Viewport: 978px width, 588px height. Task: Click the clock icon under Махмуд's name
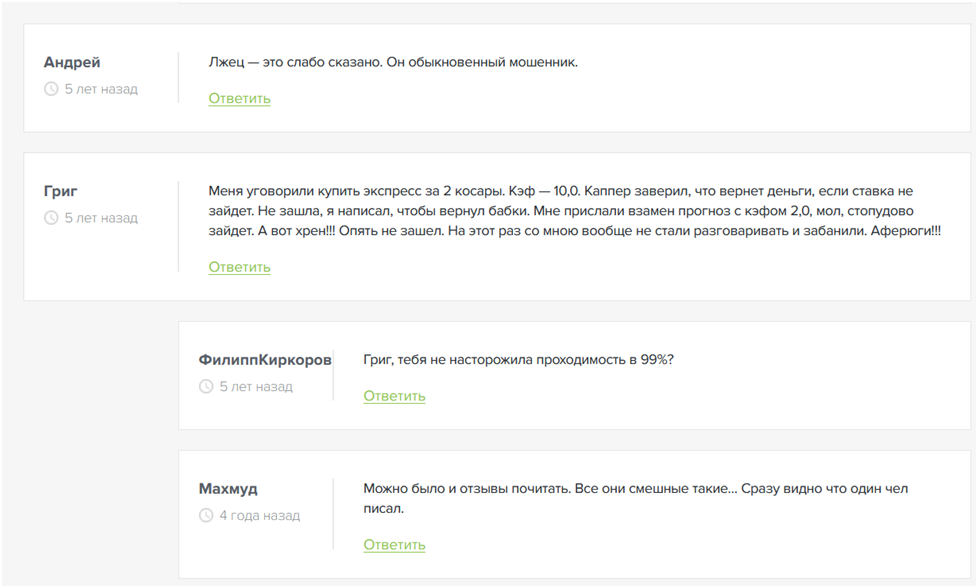pyautogui.click(x=206, y=516)
